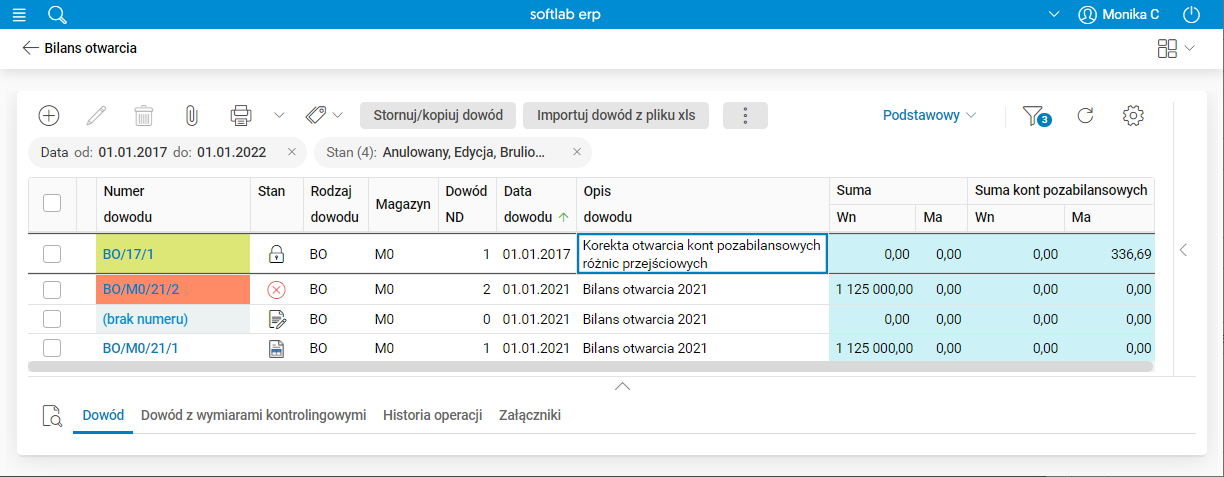Image resolution: width=1224 pixels, height=477 pixels.
Task: Open document link BO/17/1
Action: (127, 254)
